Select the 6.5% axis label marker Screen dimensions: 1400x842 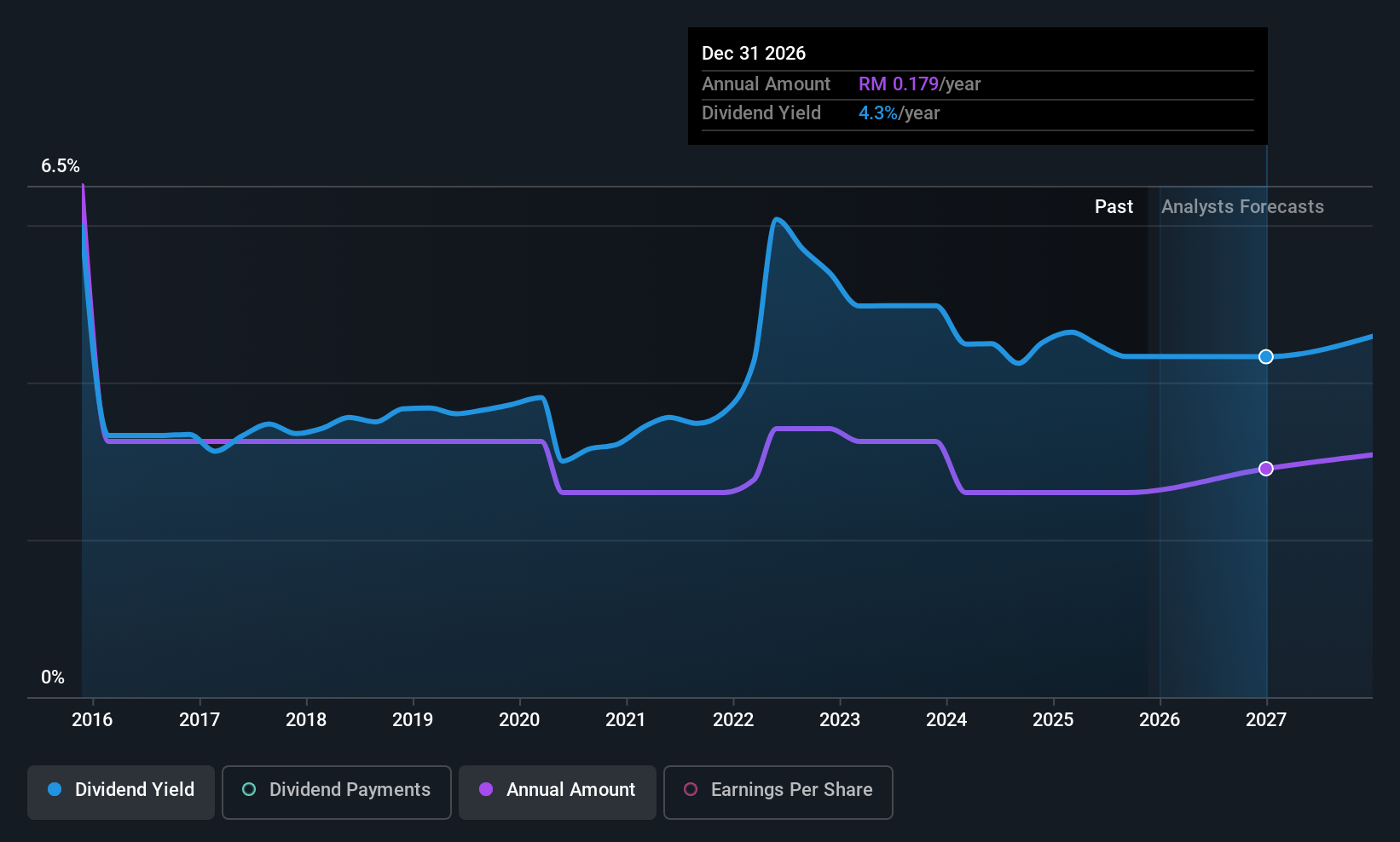[x=60, y=166]
